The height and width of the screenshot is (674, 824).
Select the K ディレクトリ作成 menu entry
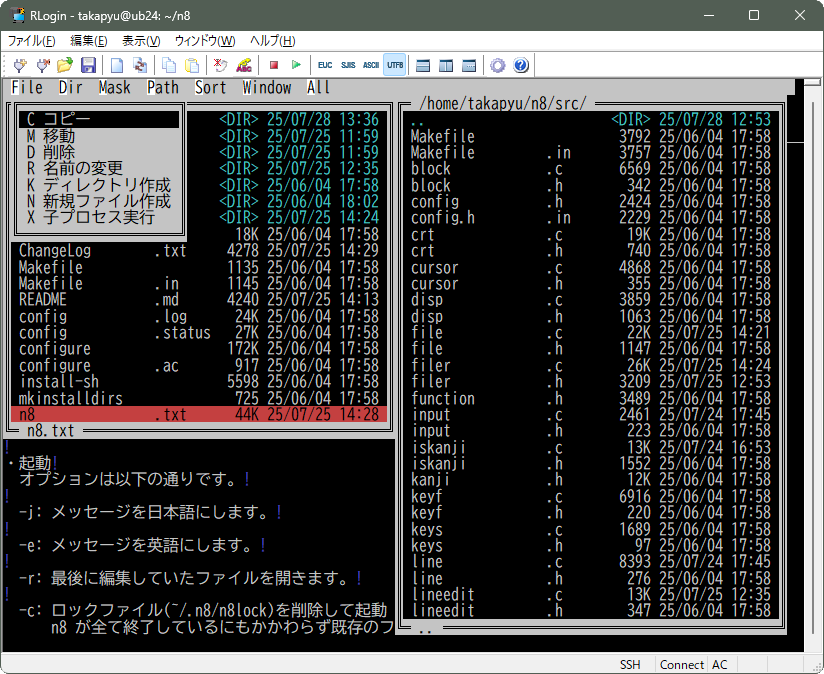point(99,185)
